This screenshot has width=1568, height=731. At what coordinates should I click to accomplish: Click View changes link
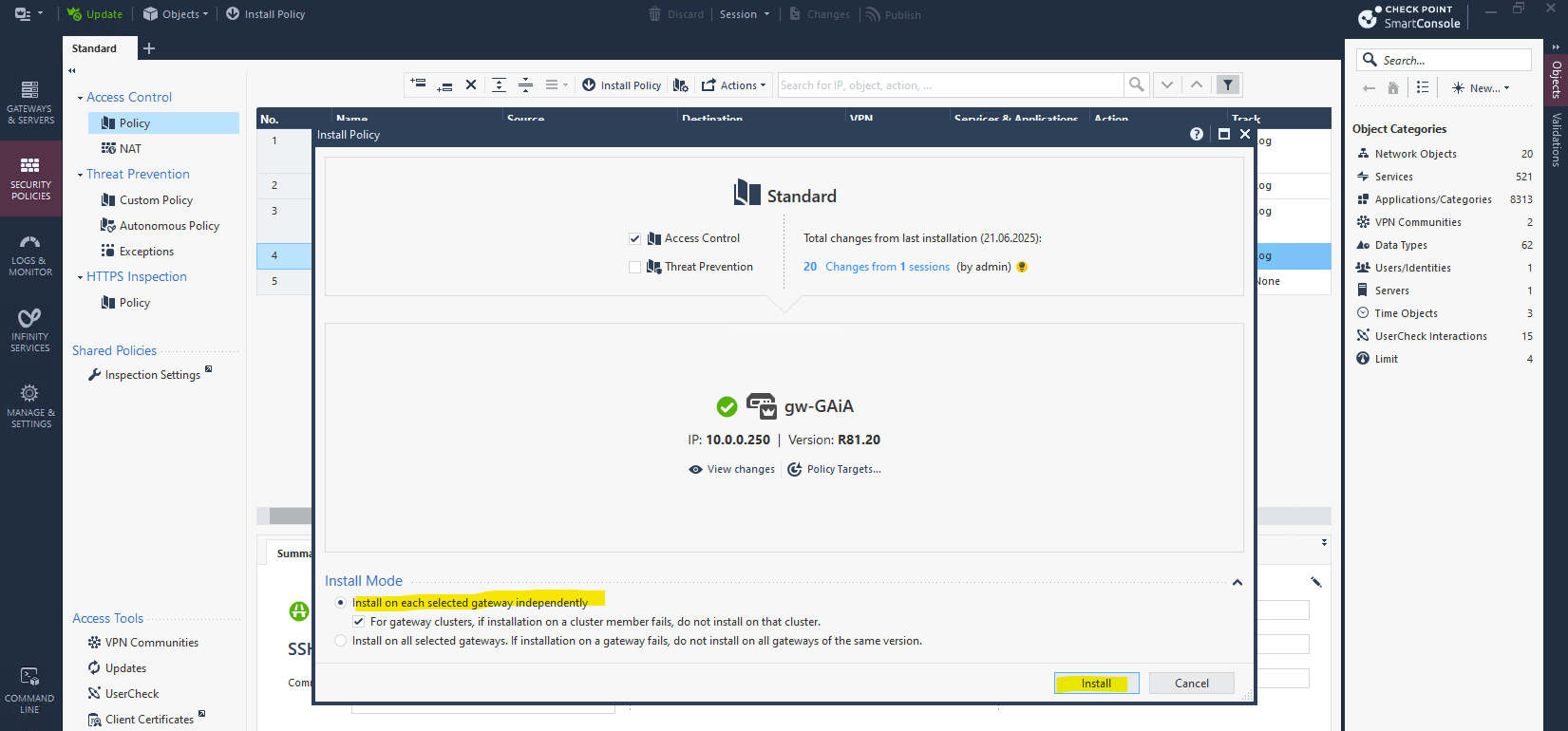731,469
